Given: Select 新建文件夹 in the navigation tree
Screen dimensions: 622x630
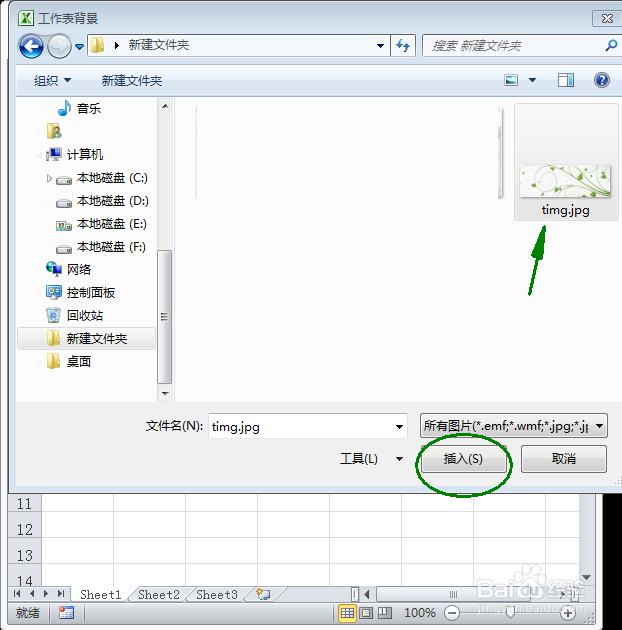Looking at the screenshot, I should point(86,338).
